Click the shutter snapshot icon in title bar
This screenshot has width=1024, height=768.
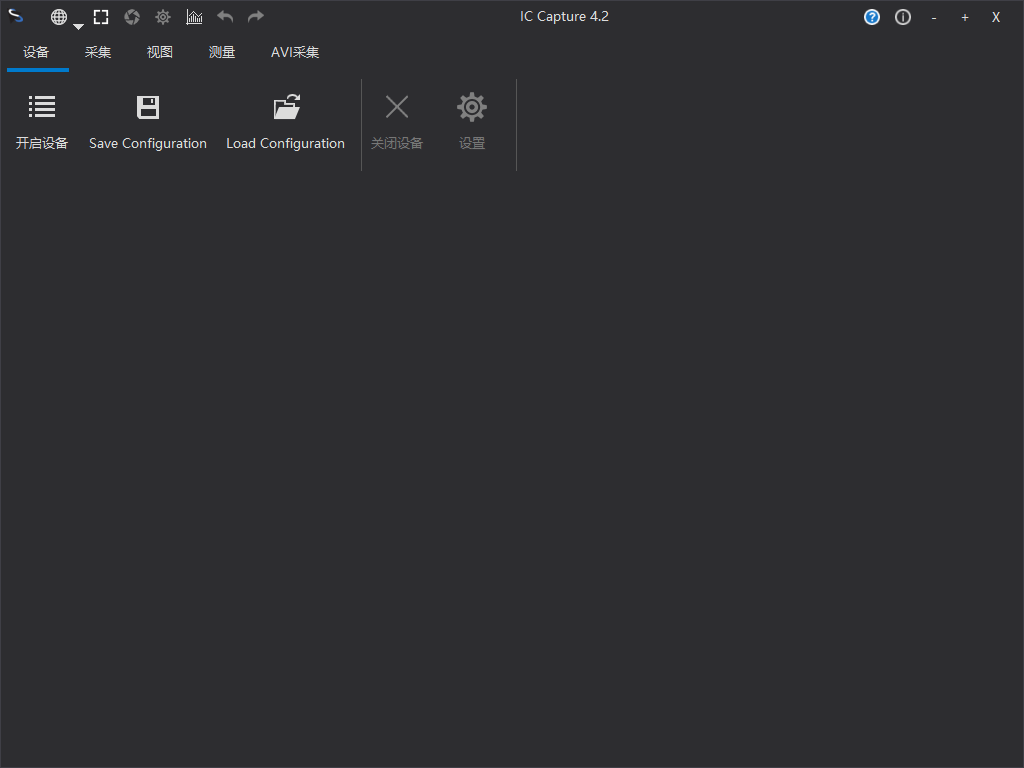(x=132, y=17)
